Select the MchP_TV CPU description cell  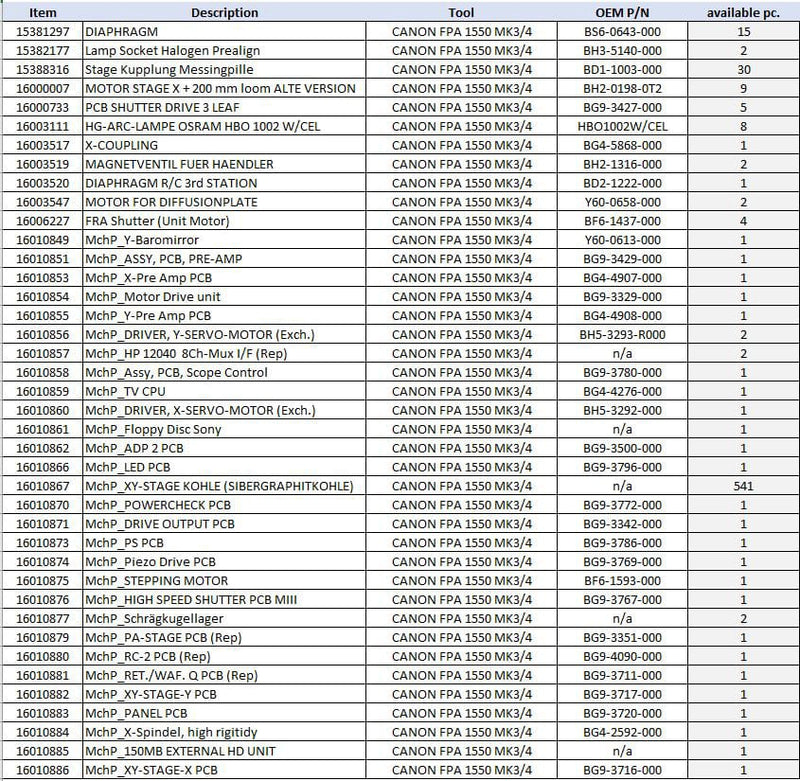point(224,391)
